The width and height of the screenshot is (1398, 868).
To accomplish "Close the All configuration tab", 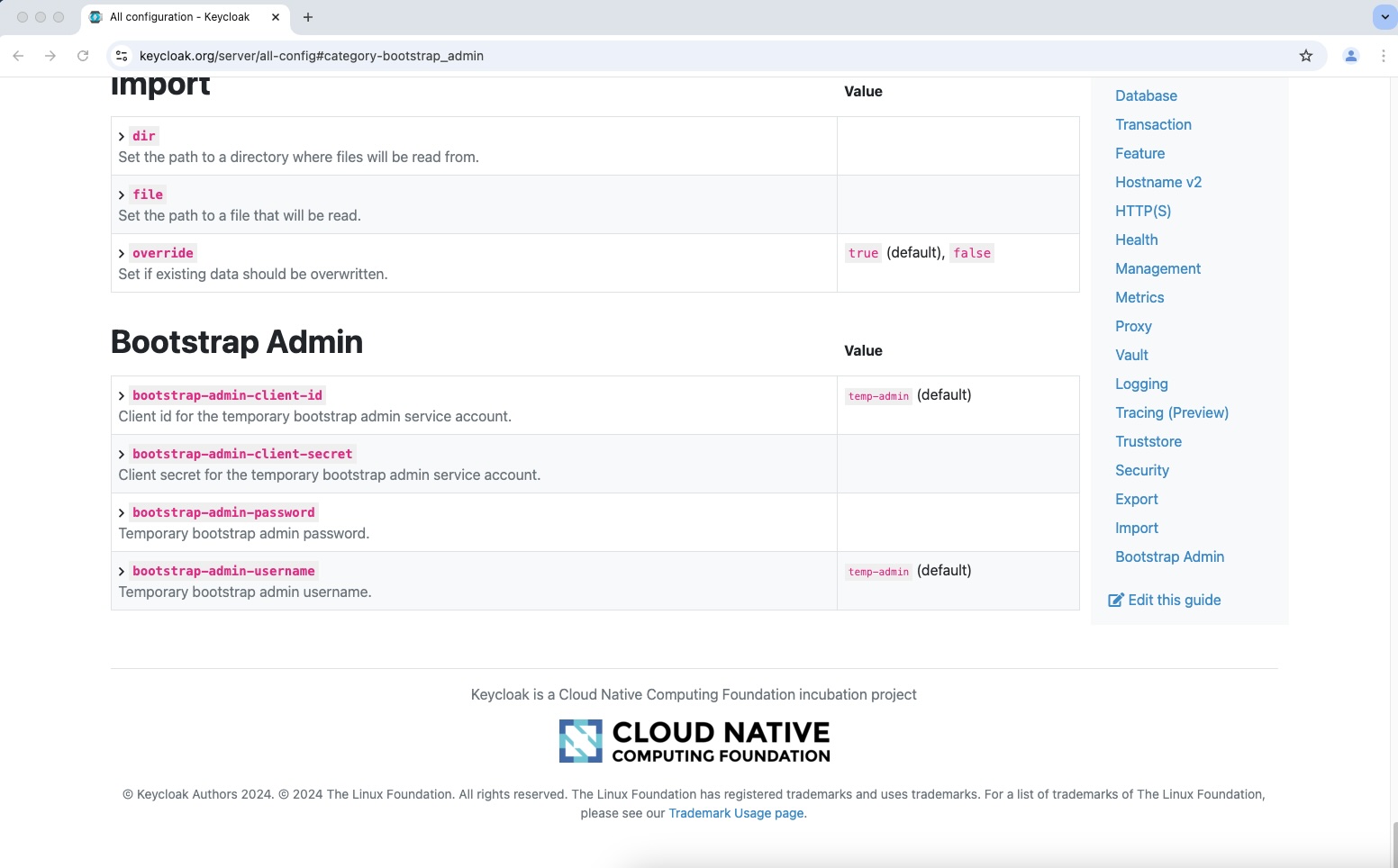I will click(x=276, y=17).
